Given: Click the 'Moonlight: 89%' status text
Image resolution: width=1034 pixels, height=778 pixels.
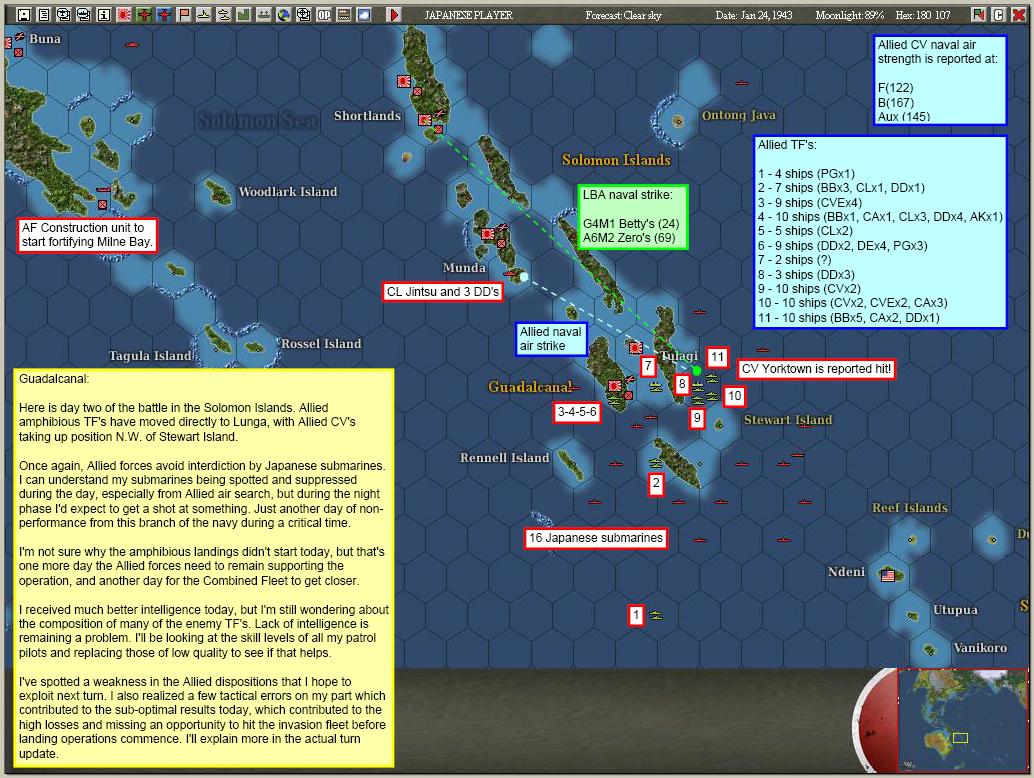Looking at the screenshot, I should point(849,15).
